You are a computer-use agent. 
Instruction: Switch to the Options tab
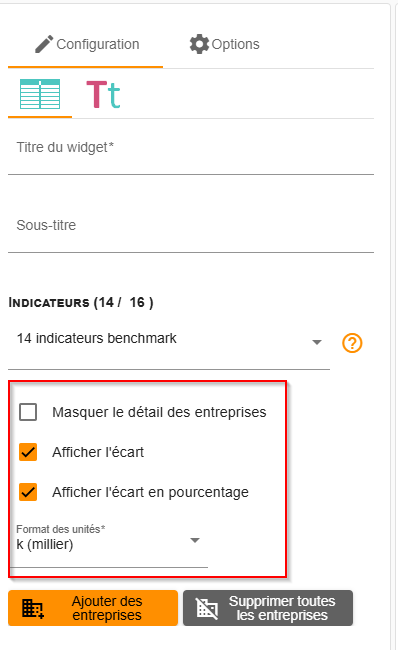(x=224, y=44)
